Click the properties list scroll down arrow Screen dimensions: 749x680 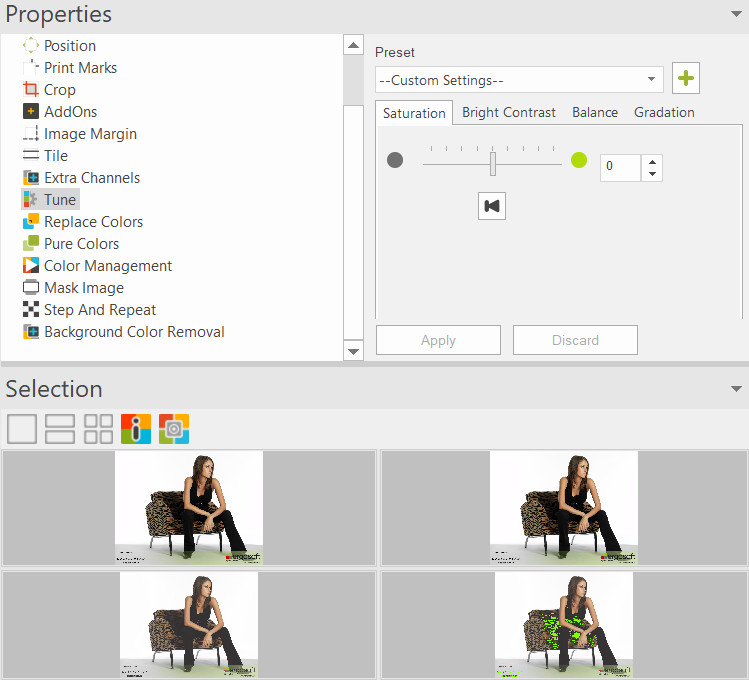pos(353,351)
